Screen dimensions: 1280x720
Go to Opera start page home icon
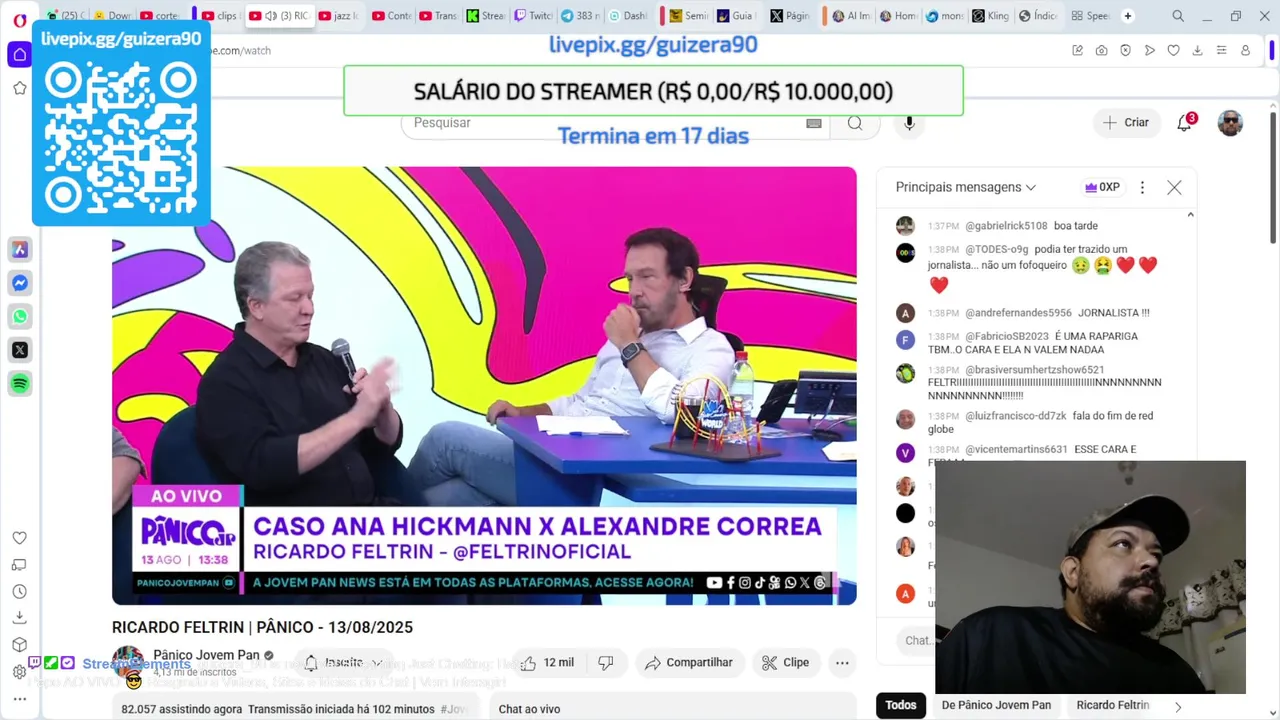point(20,54)
